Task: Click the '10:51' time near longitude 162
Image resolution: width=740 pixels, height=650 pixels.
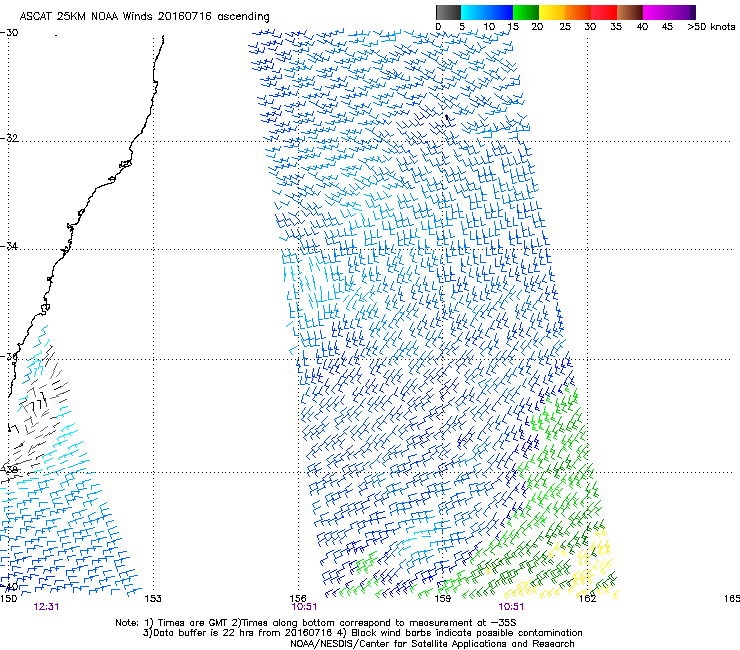Action: tap(511, 607)
